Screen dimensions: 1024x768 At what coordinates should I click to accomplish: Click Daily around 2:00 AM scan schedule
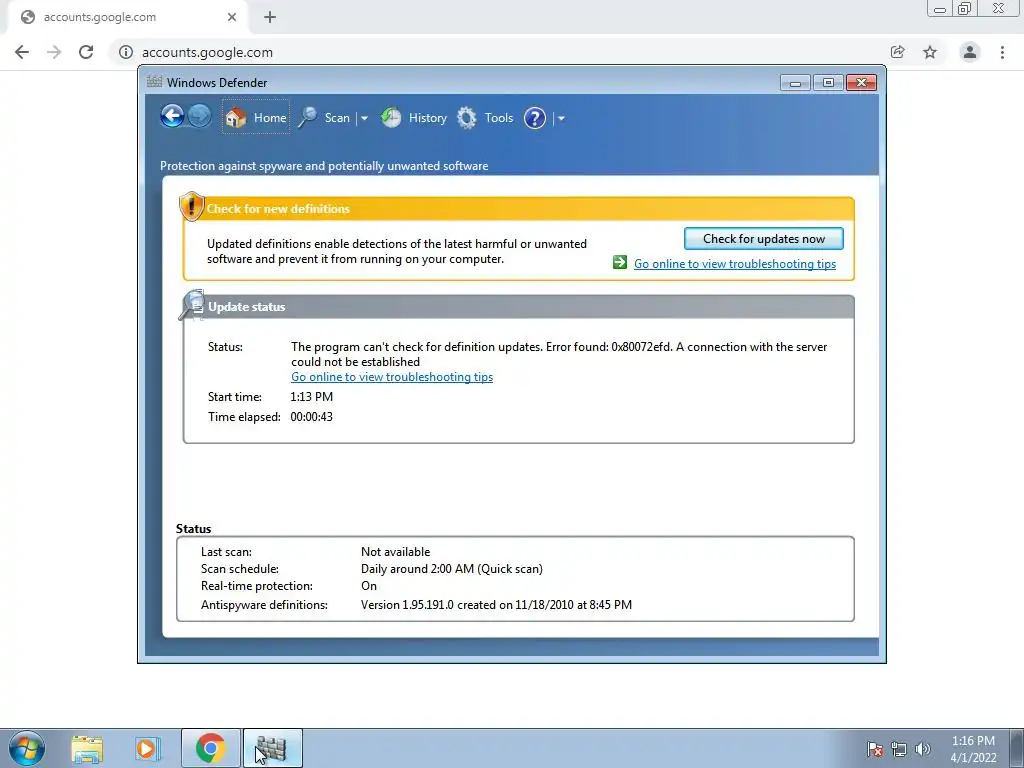coord(452,569)
